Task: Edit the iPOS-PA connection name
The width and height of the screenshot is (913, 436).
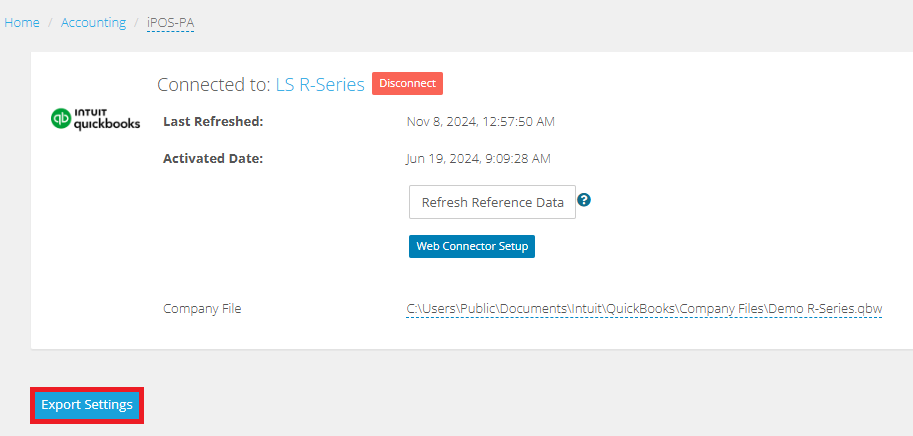Action: [x=171, y=23]
